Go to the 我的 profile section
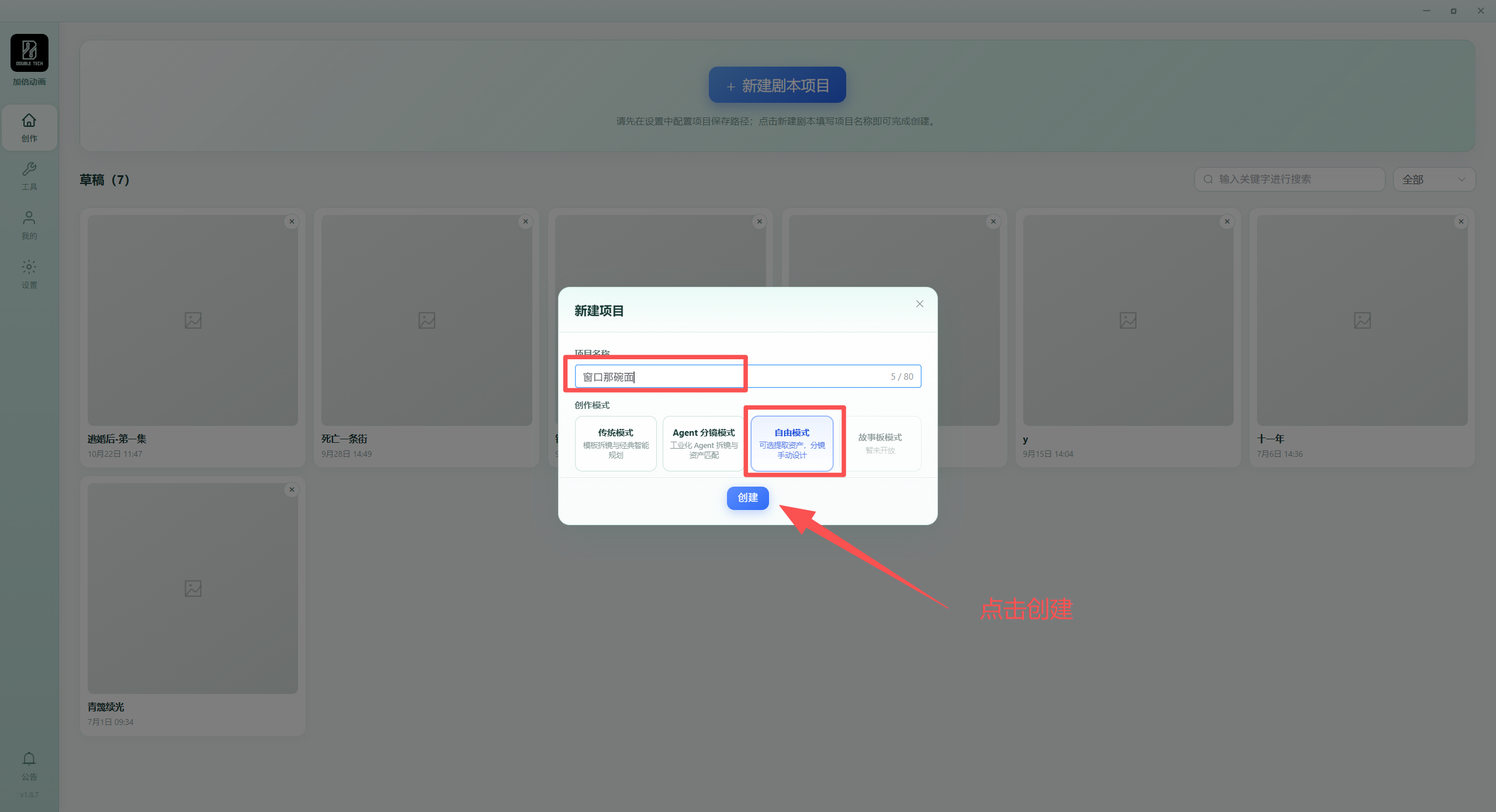Screen dimensions: 1496x812 (x=29, y=225)
